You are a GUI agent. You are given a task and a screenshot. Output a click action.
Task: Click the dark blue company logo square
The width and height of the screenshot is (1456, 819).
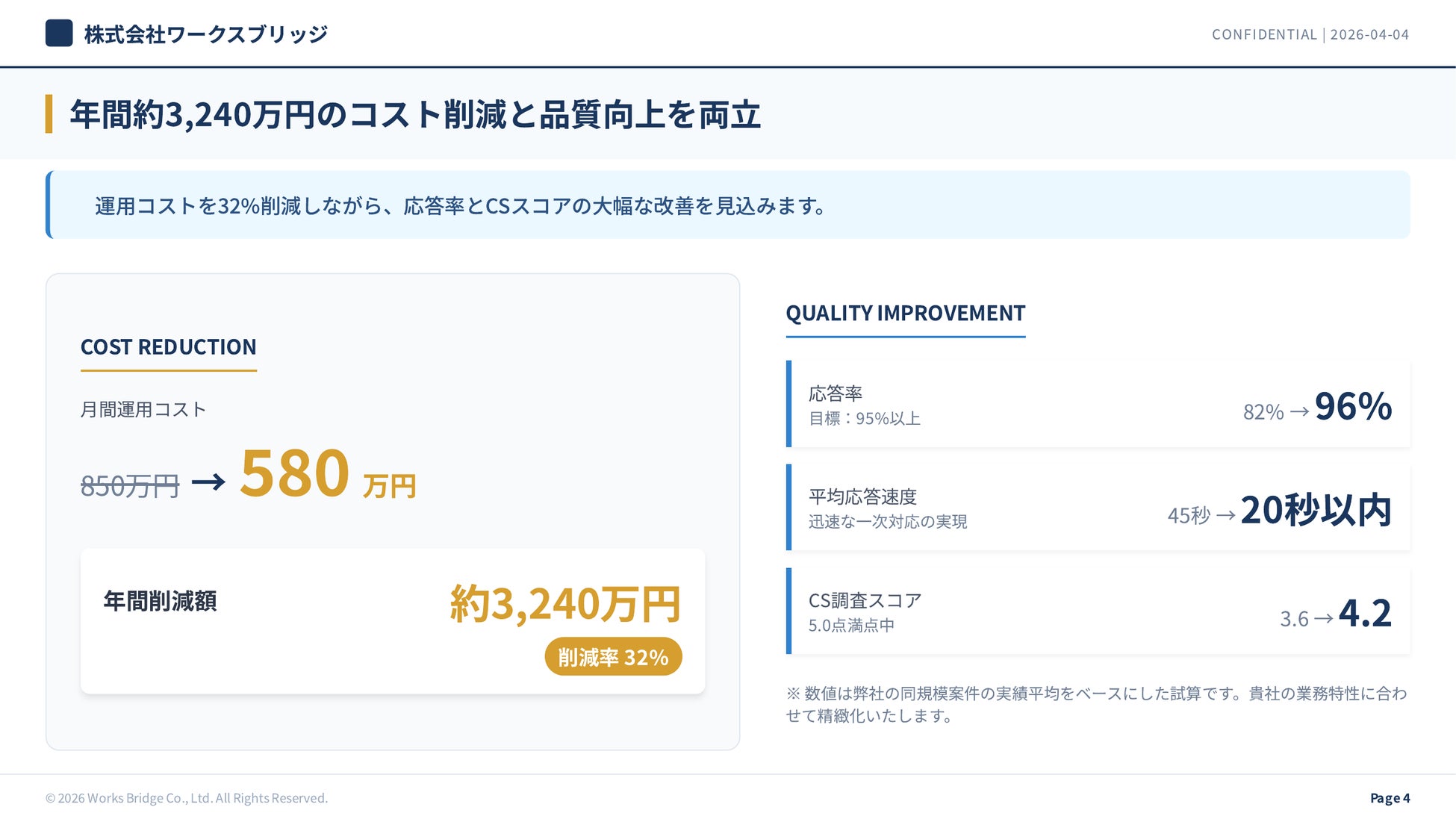[x=59, y=34]
